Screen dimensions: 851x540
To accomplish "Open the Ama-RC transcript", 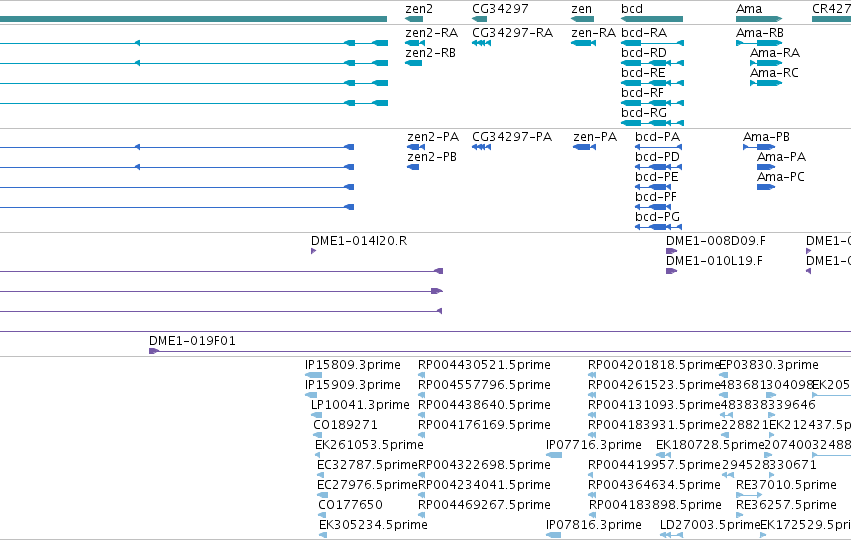I will 774,73.
